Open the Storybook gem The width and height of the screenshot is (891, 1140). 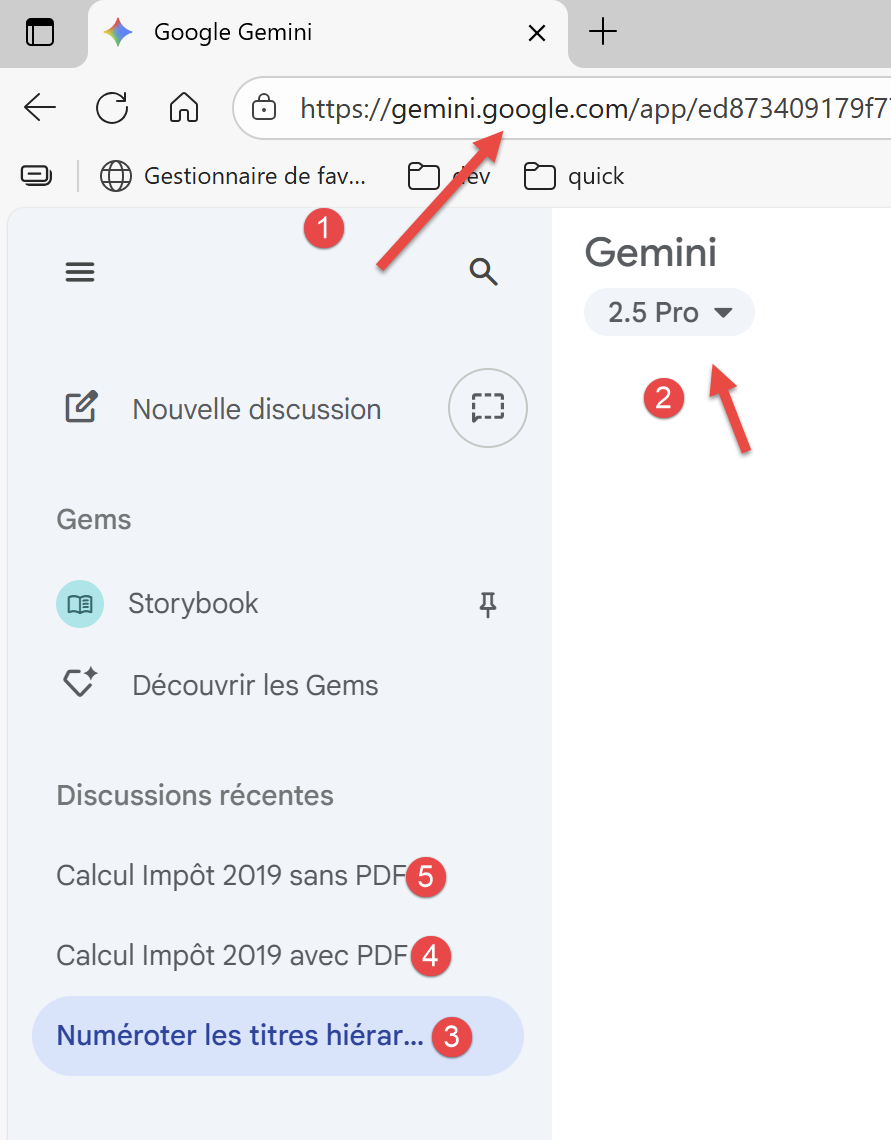193,604
